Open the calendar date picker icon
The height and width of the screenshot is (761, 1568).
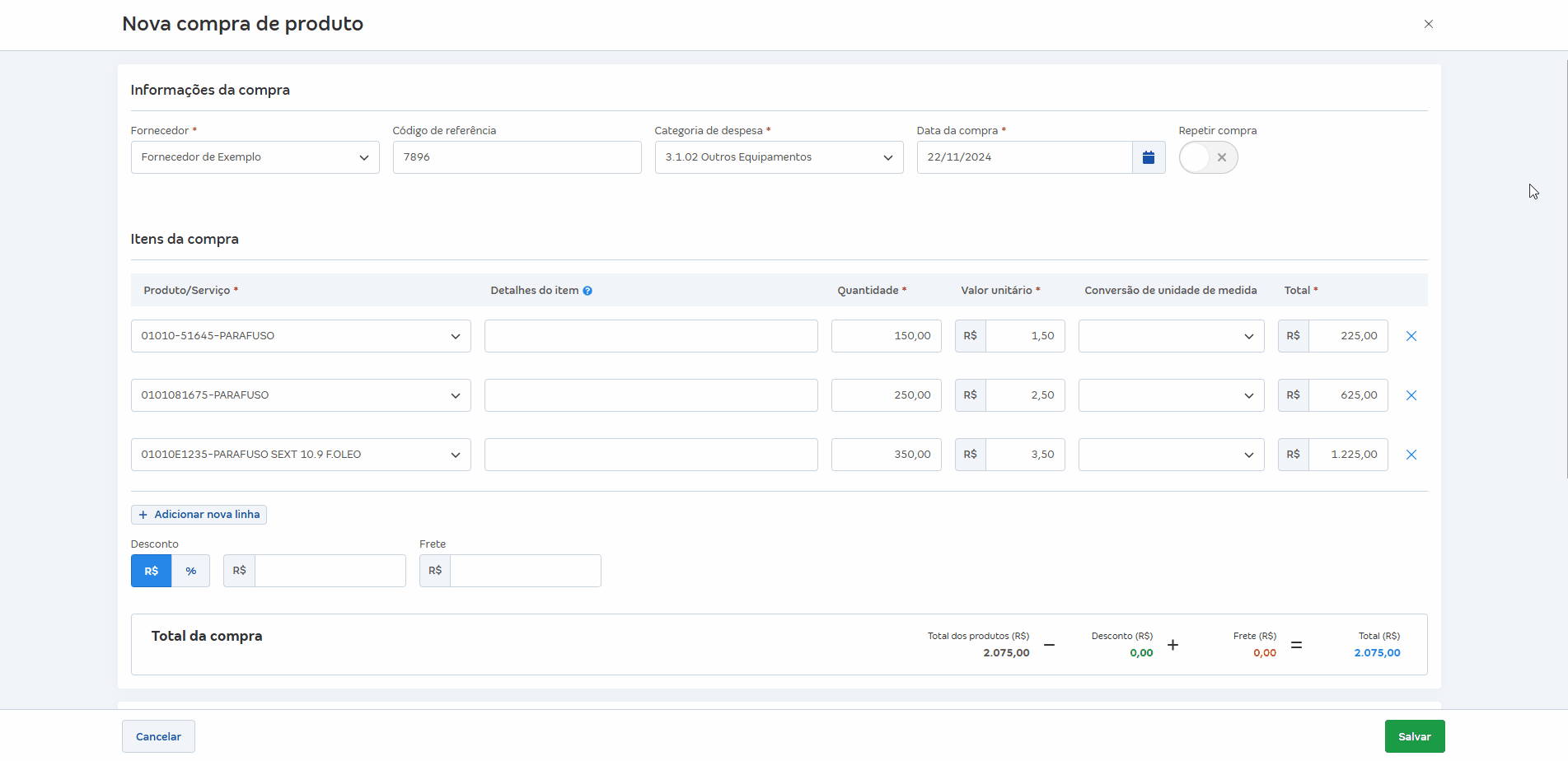click(1149, 157)
